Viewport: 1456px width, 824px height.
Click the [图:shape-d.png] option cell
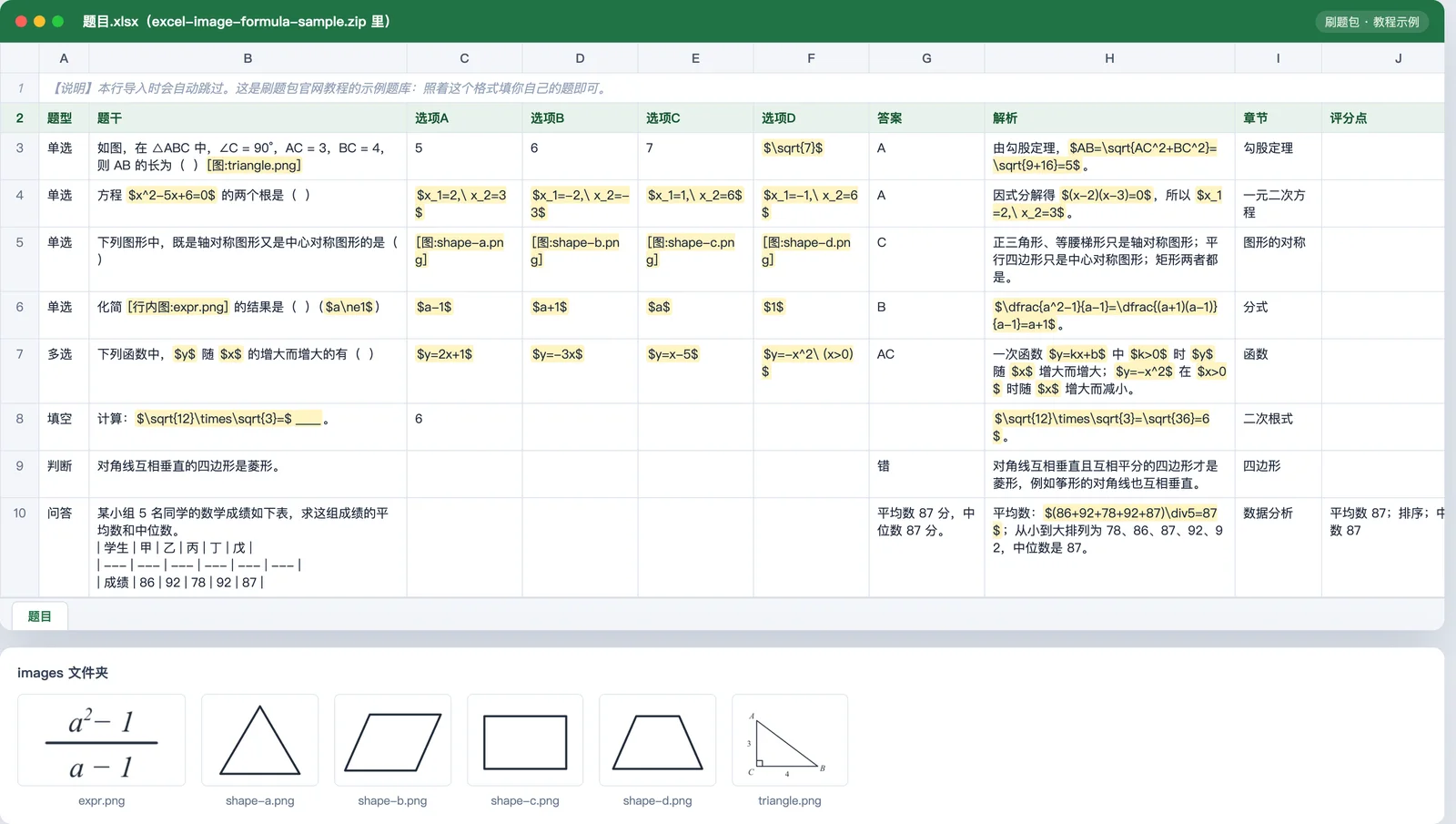point(811,259)
